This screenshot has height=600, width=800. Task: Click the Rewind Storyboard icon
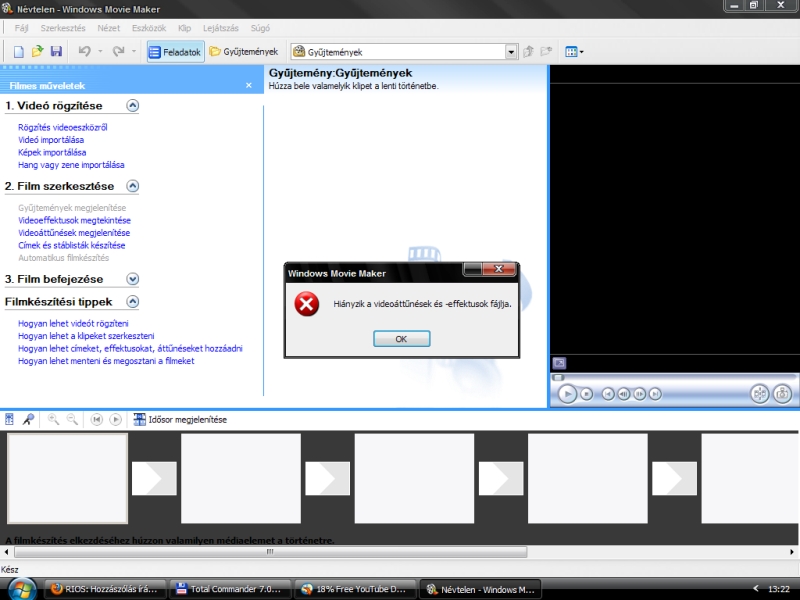(96, 419)
